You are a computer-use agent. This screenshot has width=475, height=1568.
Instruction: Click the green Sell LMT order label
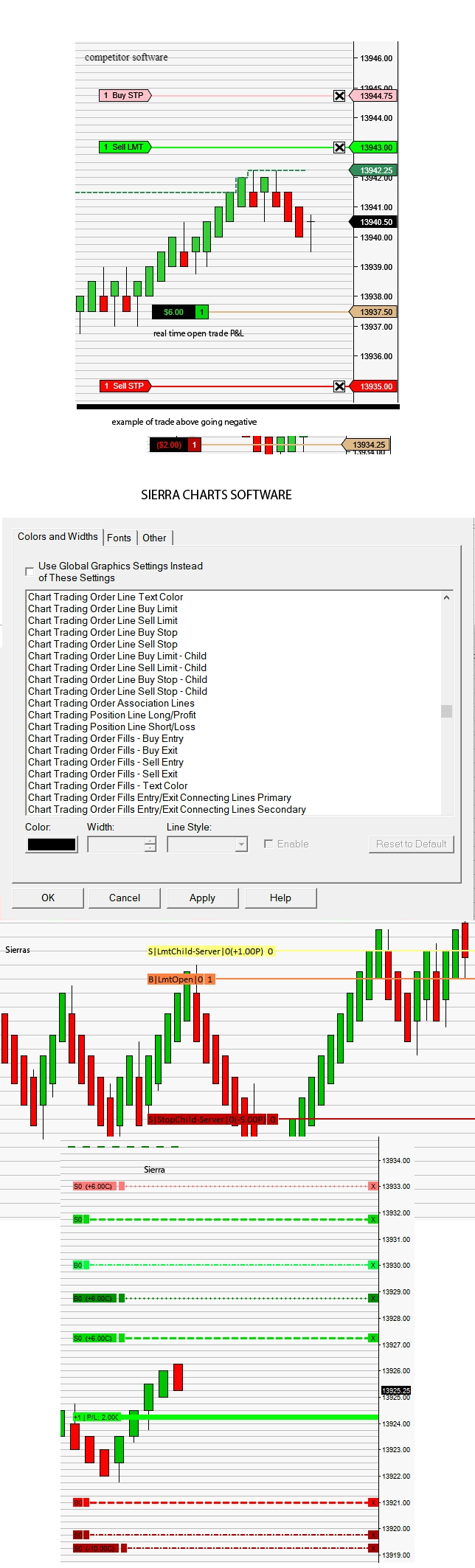point(125,147)
